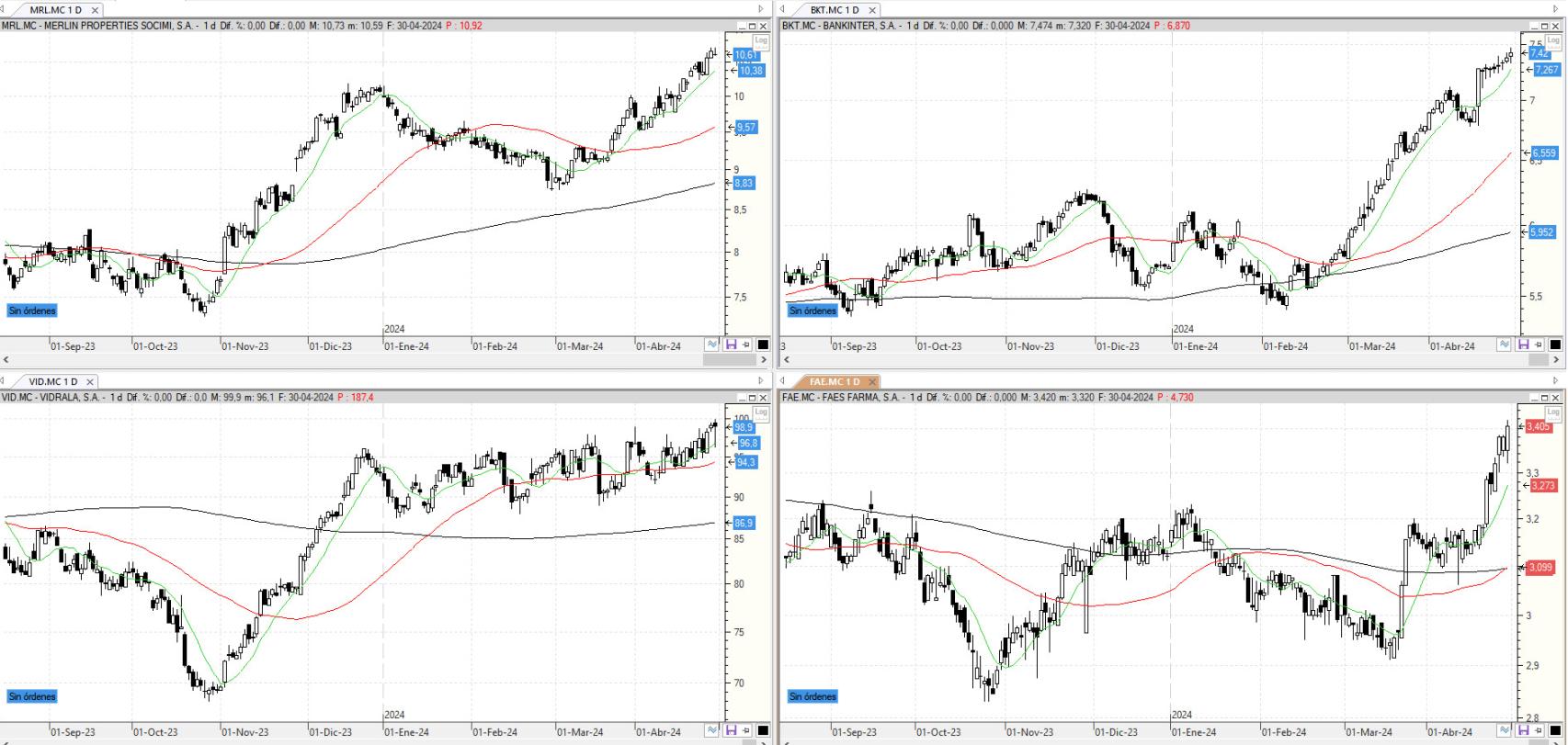This screenshot has width=1568, height=745.
Task: Click the red 3,273 price marker on FAE.MC axis
Action: point(1543,485)
